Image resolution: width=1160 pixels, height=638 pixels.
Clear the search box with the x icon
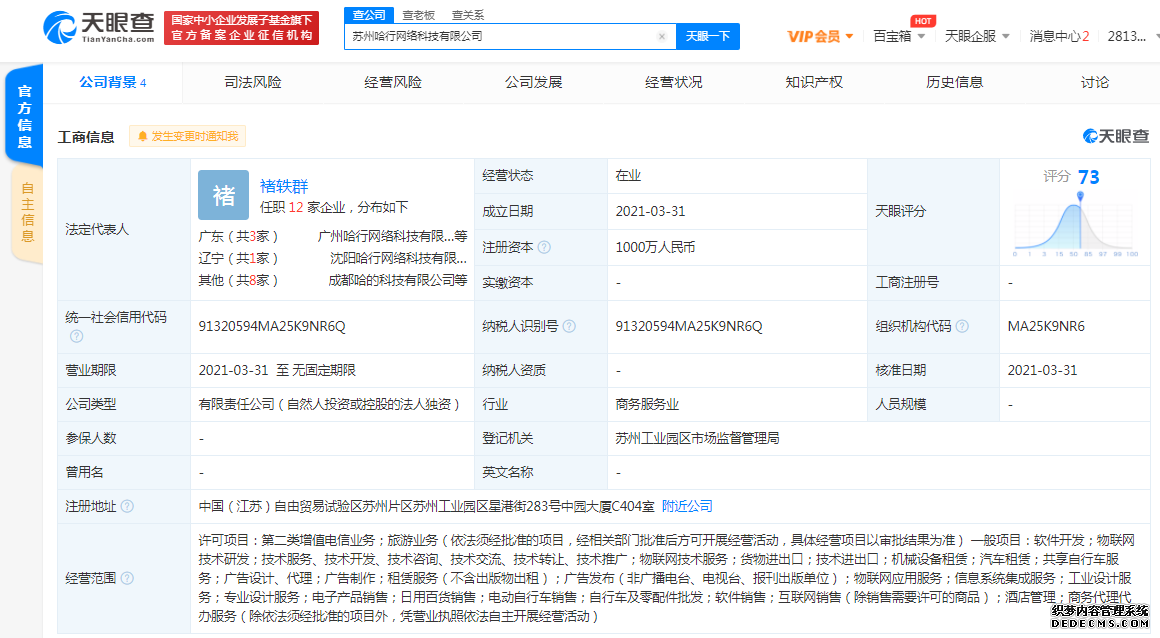662,36
